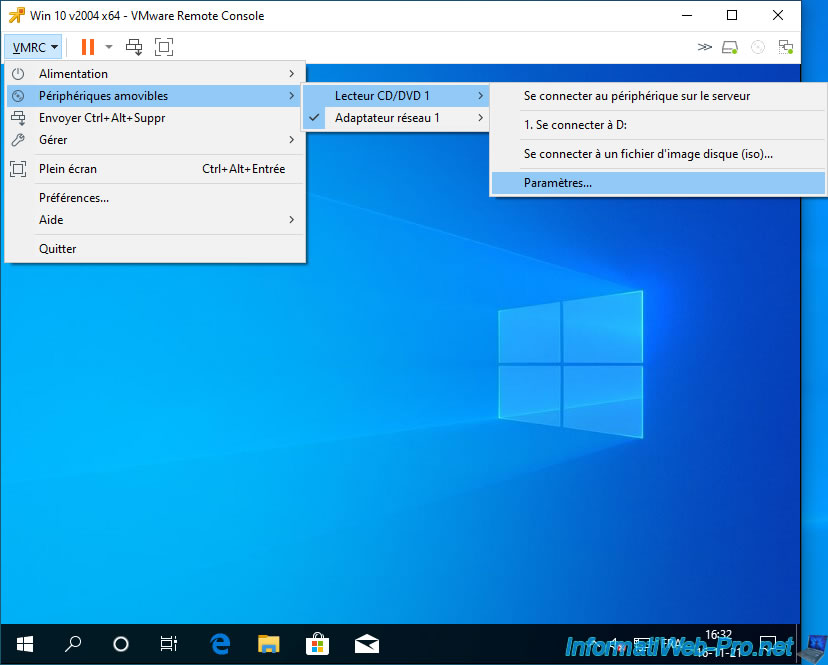Choose Envoyer Ctrl+Alt+Suppr
The width and height of the screenshot is (828, 665).
click(x=155, y=118)
